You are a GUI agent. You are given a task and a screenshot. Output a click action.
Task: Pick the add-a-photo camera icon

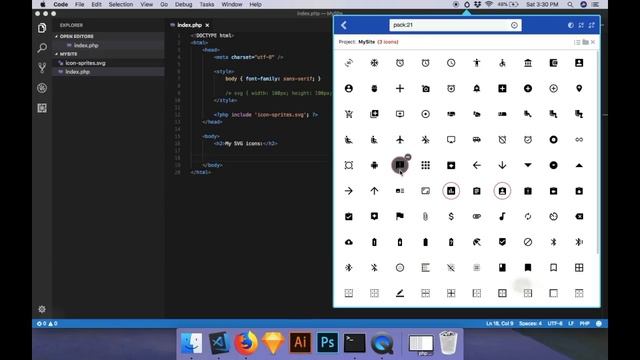425,89
